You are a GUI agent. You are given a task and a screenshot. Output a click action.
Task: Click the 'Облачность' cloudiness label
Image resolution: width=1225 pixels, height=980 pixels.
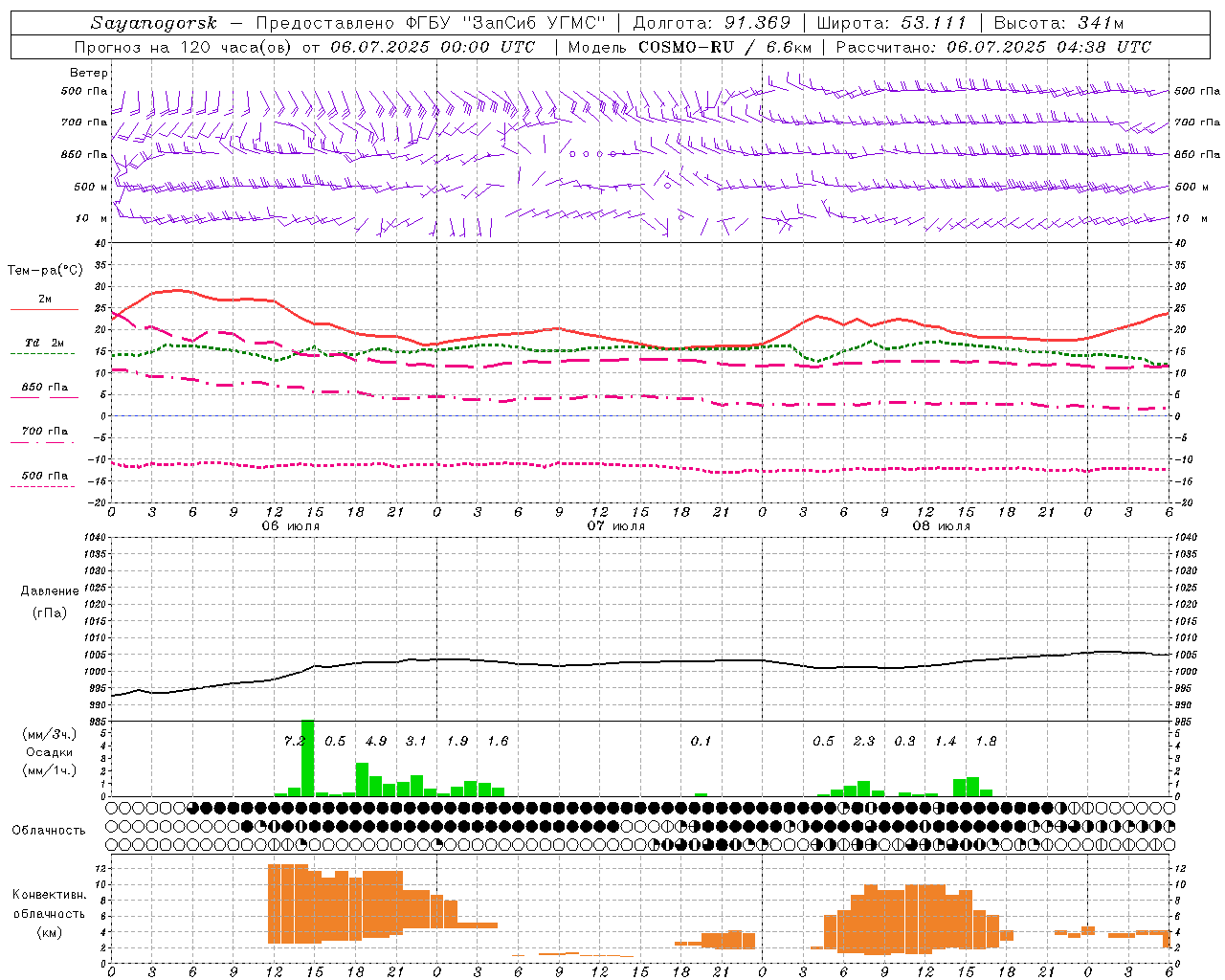[49, 830]
